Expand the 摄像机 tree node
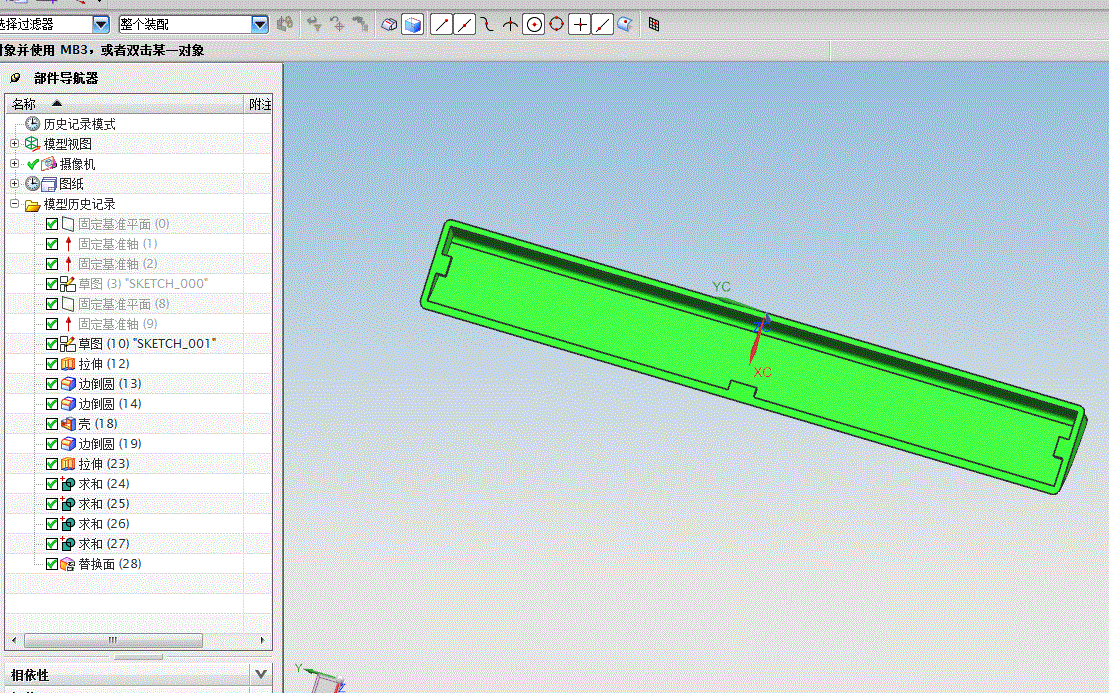Image resolution: width=1109 pixels, height=693 pixels. [14, 163]
